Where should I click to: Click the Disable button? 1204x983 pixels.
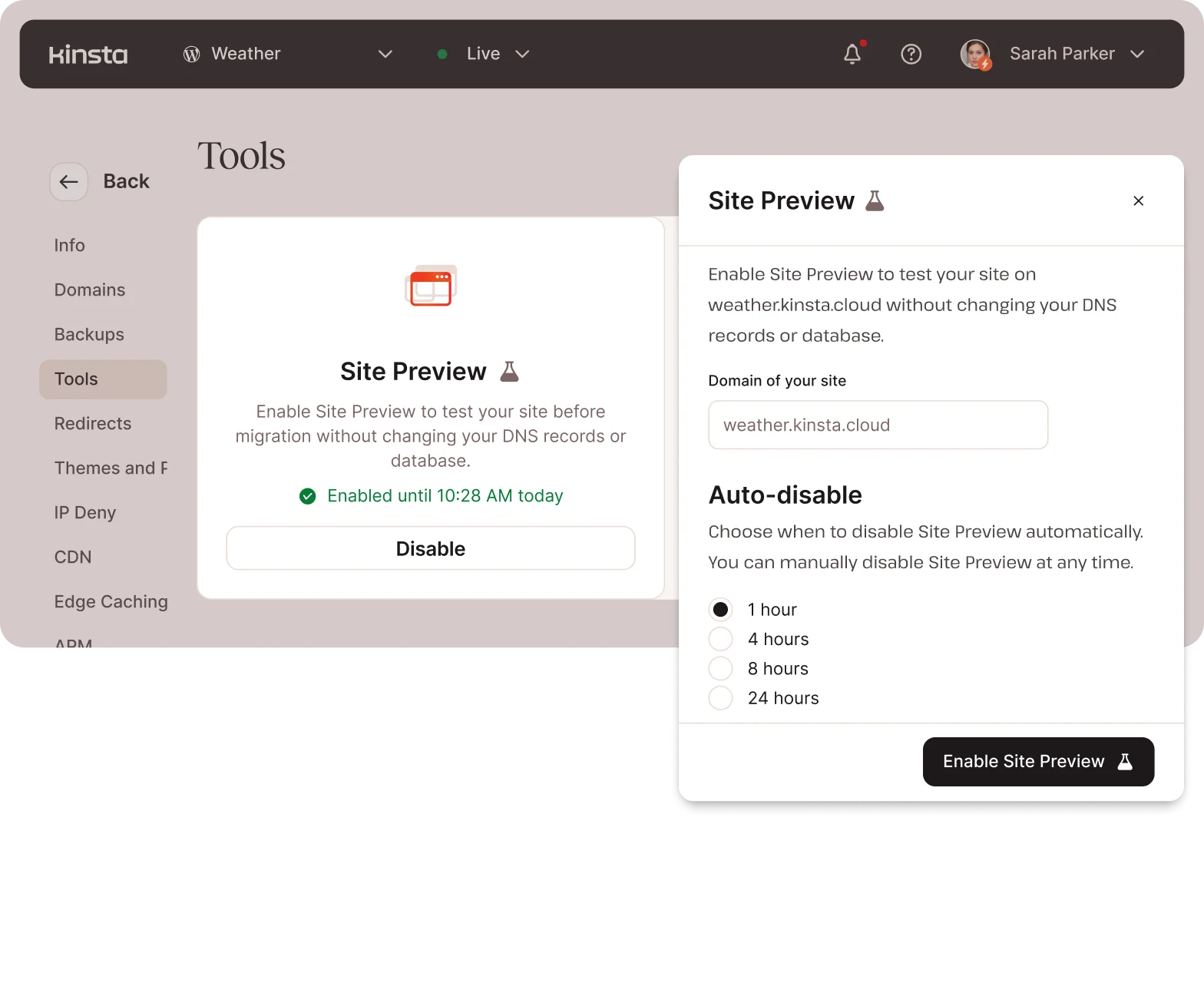[x=430, y=548]
